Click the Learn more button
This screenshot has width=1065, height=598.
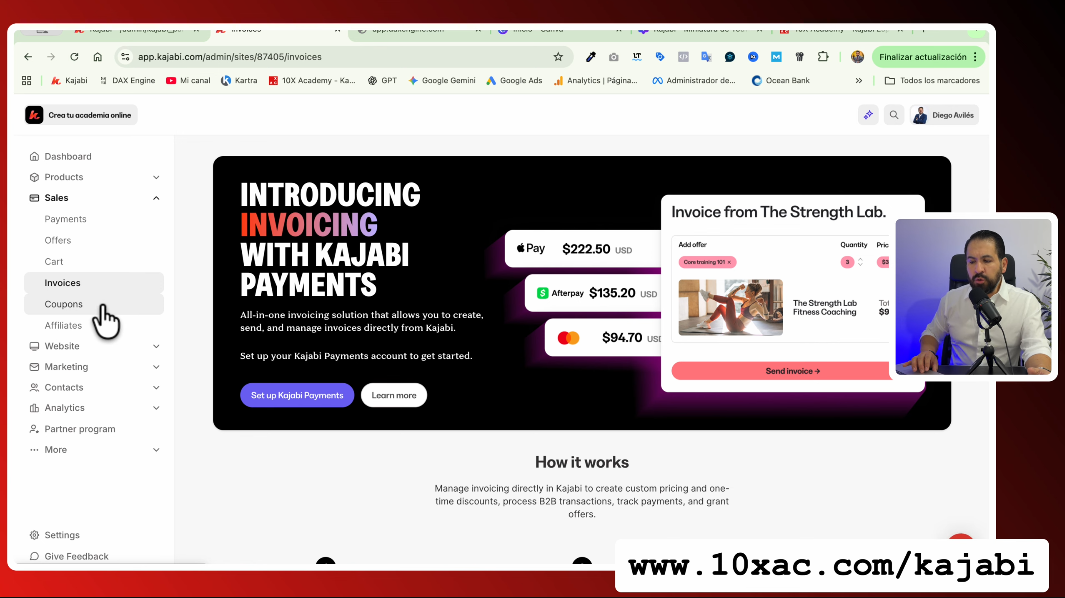tap(394, 395)
